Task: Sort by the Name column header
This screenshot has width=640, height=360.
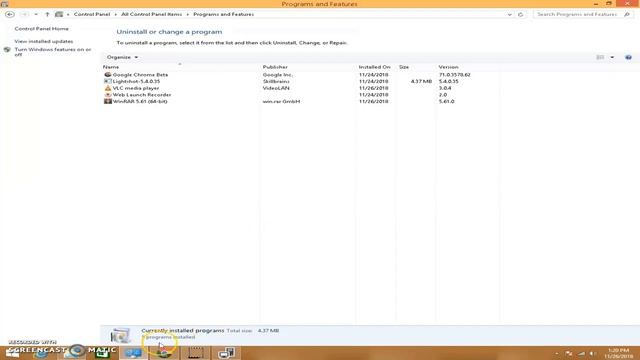Action: coord(111,67)
